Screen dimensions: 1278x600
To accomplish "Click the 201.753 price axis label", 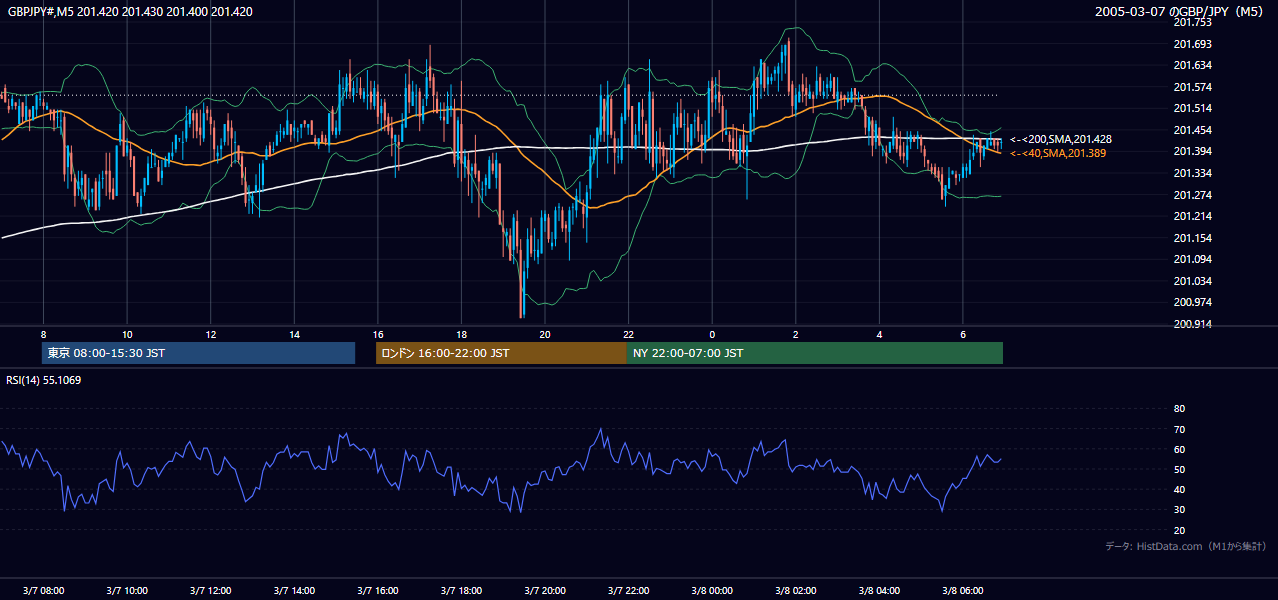I will pyautogui.click(x=1192, y=22).
